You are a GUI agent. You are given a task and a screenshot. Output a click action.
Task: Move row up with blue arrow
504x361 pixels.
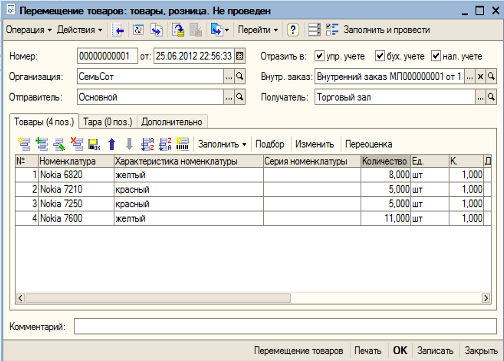coord(112,144)
